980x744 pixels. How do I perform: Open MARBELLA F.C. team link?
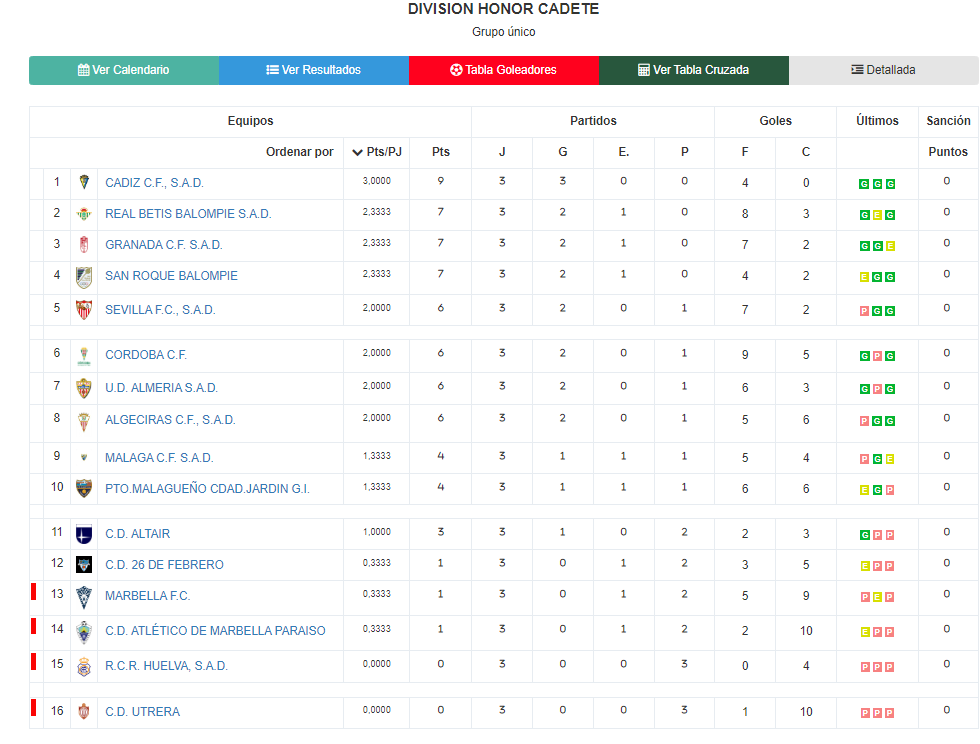coord(148,596)
